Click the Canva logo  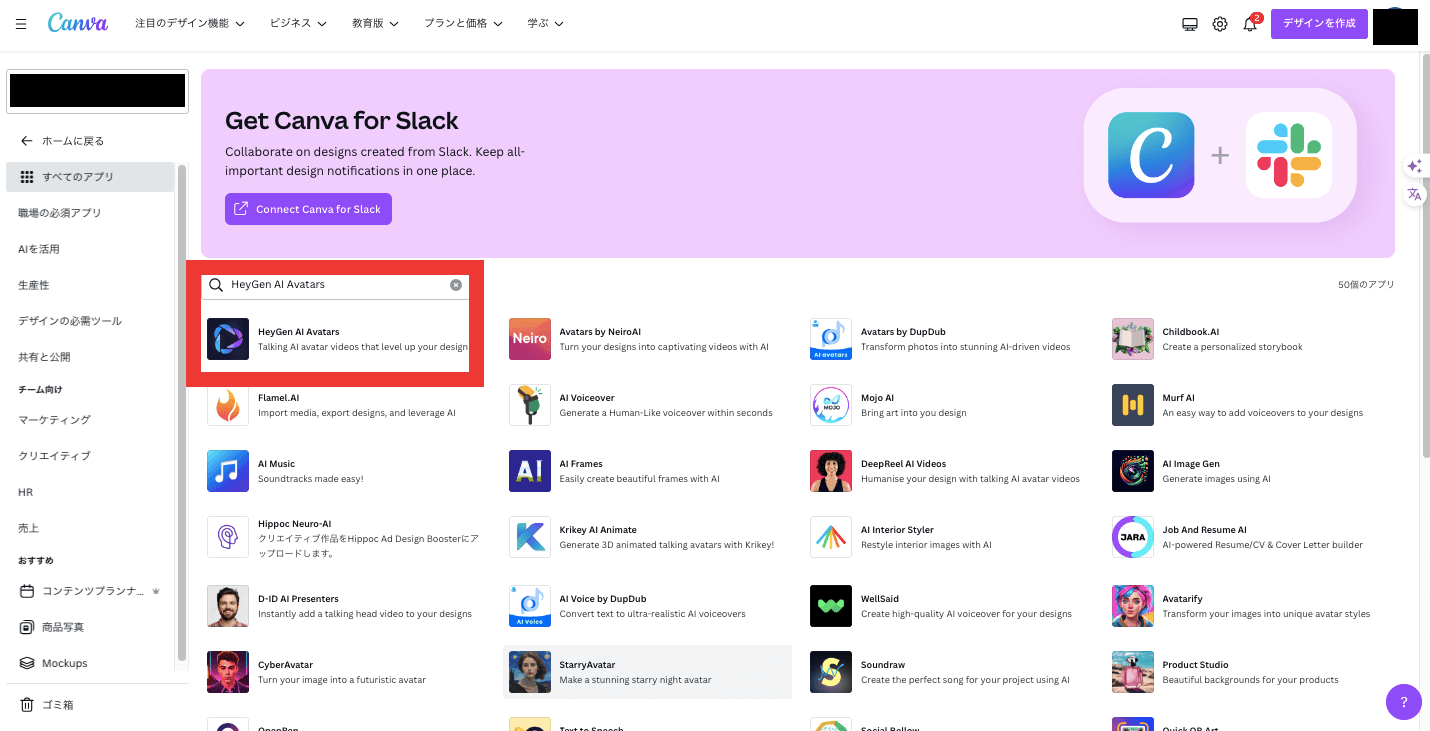pos(78,23)
